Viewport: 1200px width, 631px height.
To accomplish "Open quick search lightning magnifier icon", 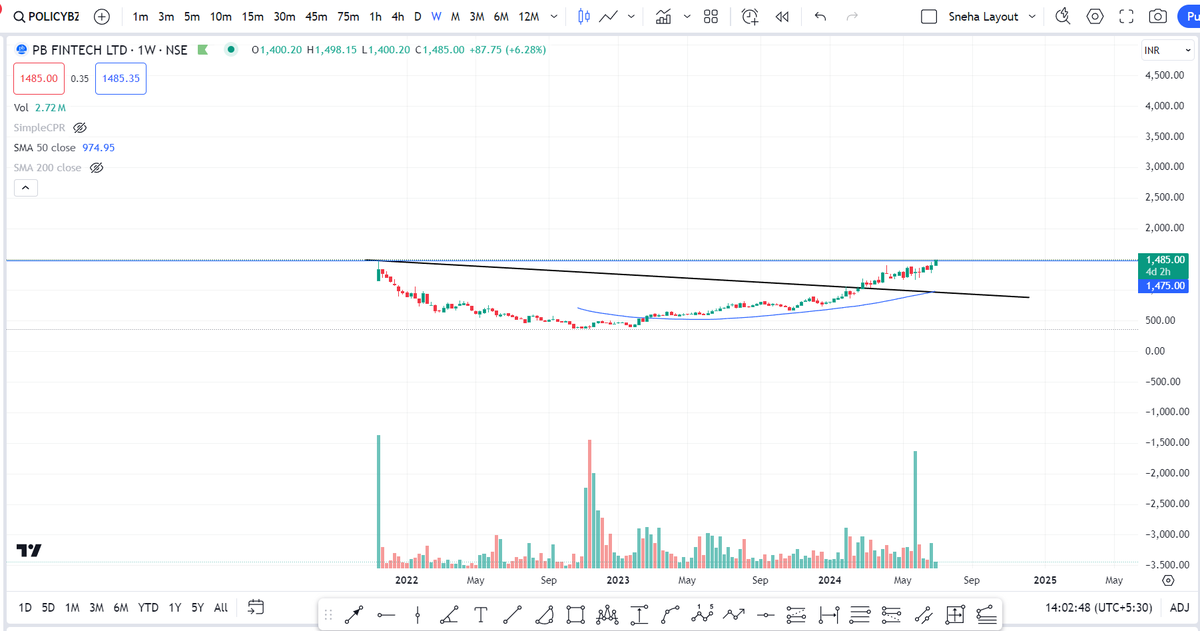I will [1064, 17].
